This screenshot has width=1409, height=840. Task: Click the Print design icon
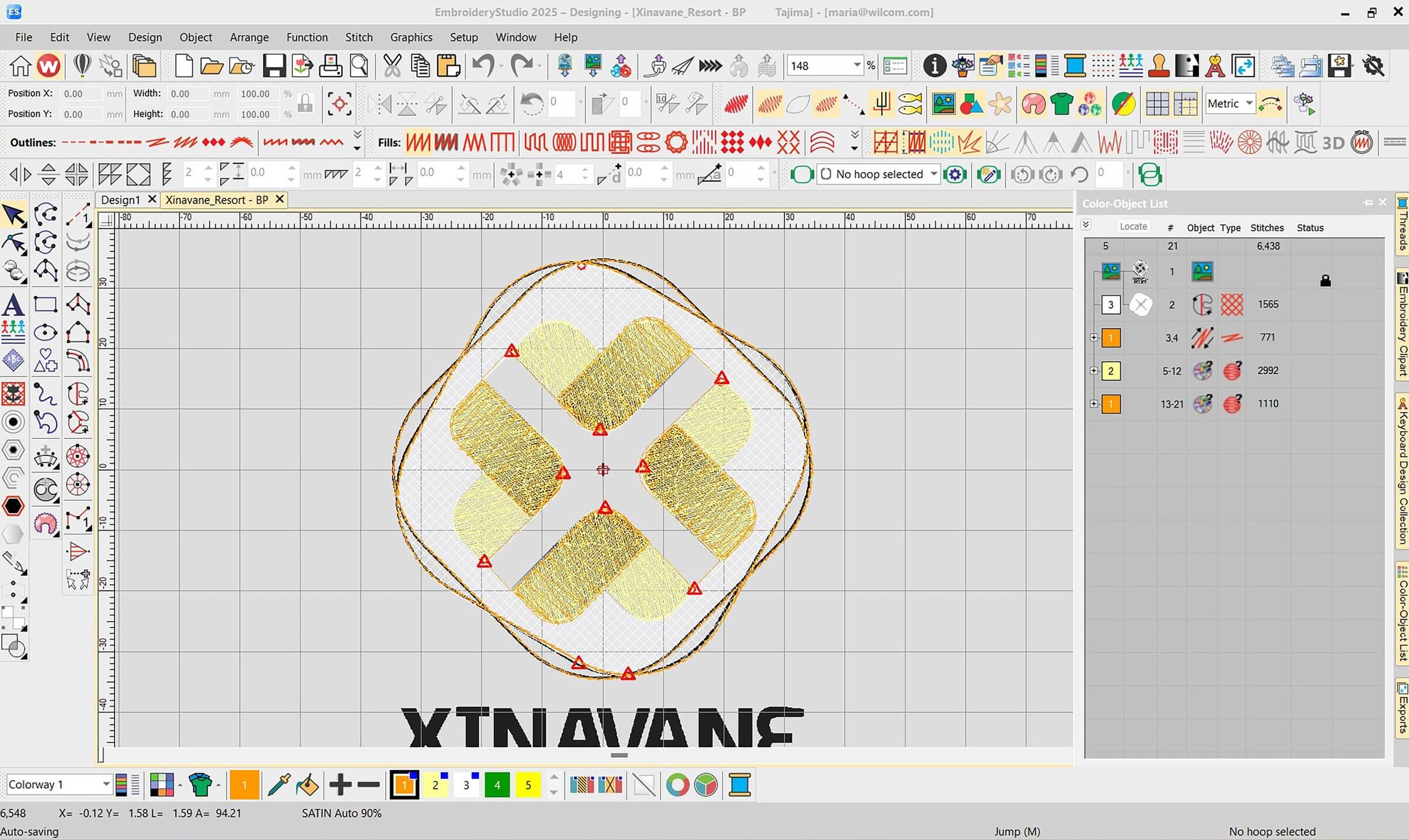click(x=331, y=66)
